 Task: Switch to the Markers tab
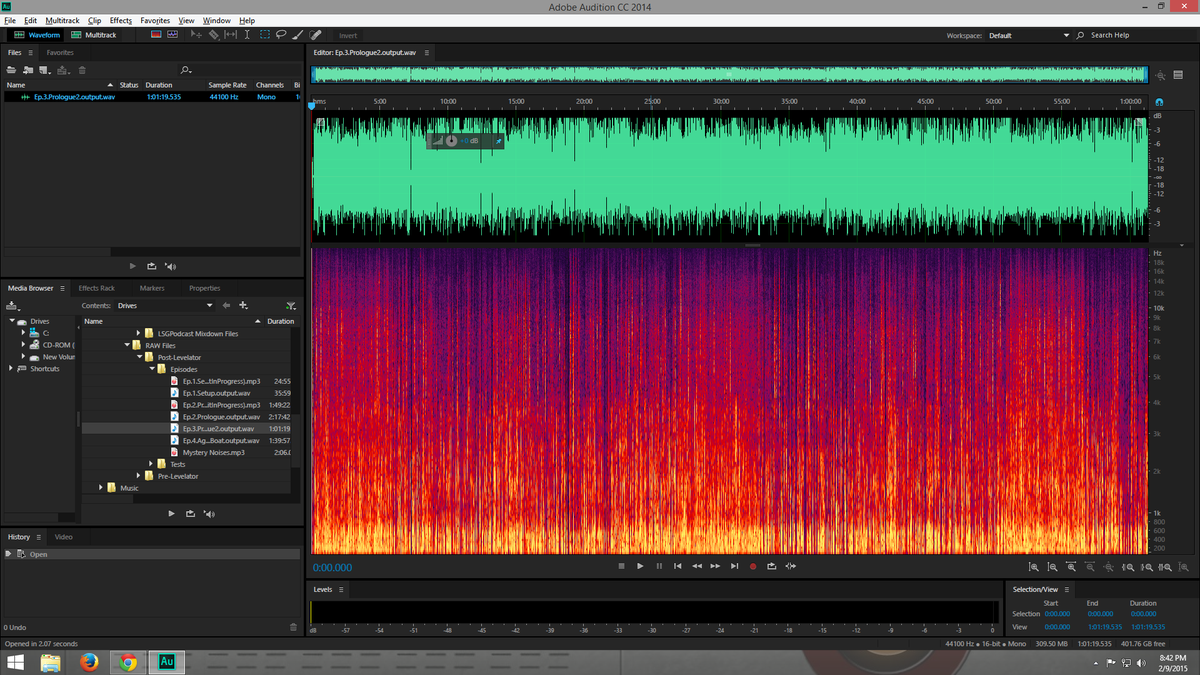151,288
